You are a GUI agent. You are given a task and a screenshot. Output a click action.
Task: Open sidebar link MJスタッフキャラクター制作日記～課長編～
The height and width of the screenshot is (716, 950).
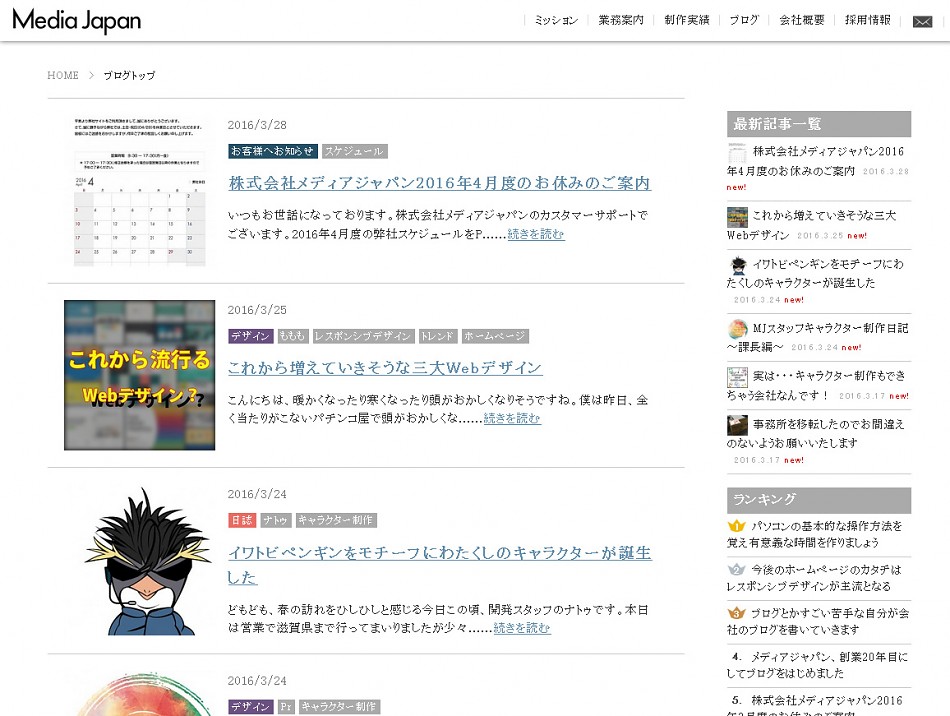coord(818,337)
